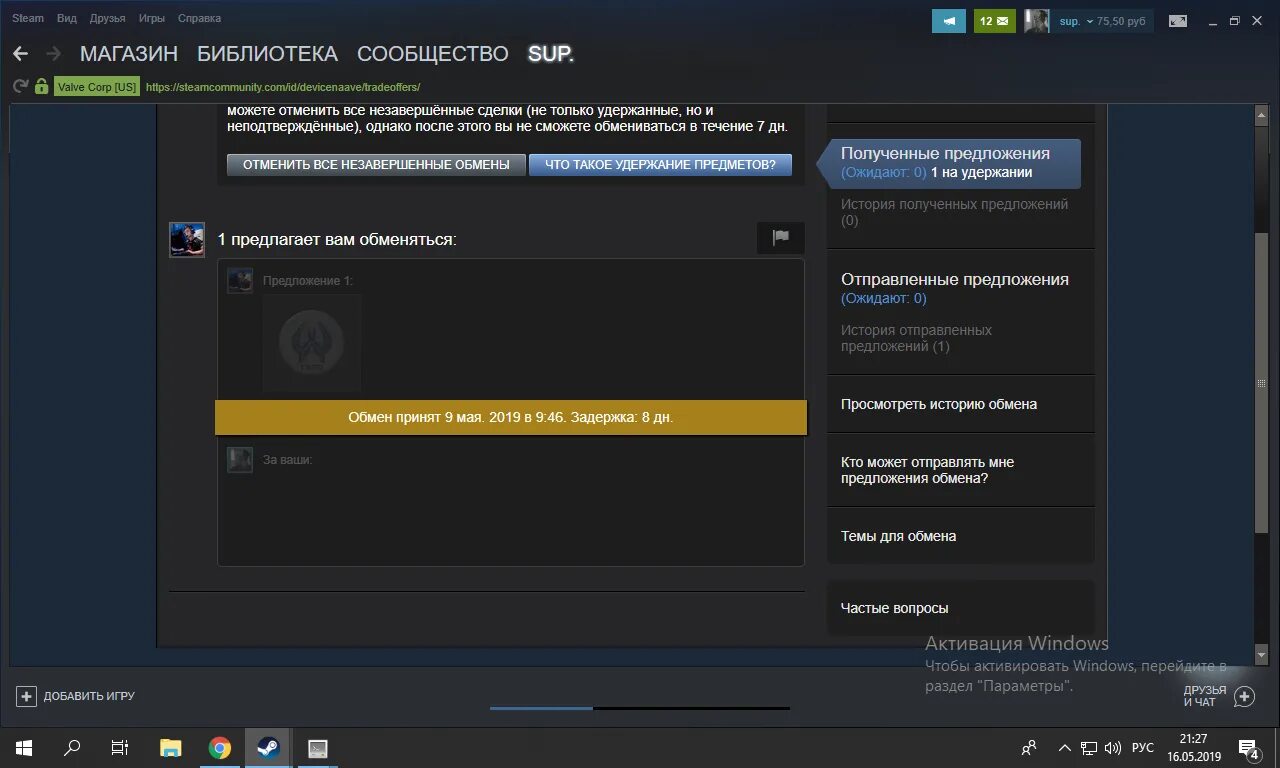
Task: Select Полученные предложения section
Action: pos(949,164)
